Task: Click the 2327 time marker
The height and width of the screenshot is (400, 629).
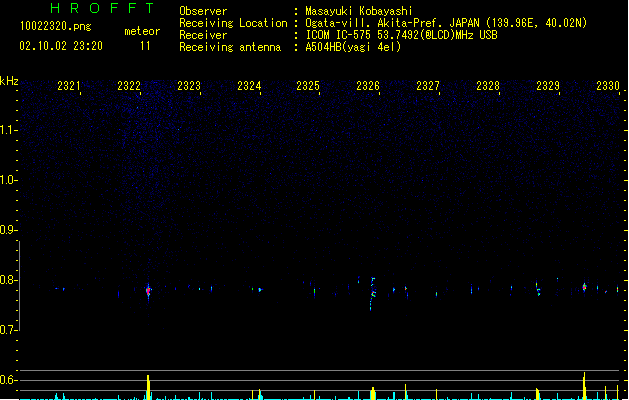Action: tap(428, 86)
